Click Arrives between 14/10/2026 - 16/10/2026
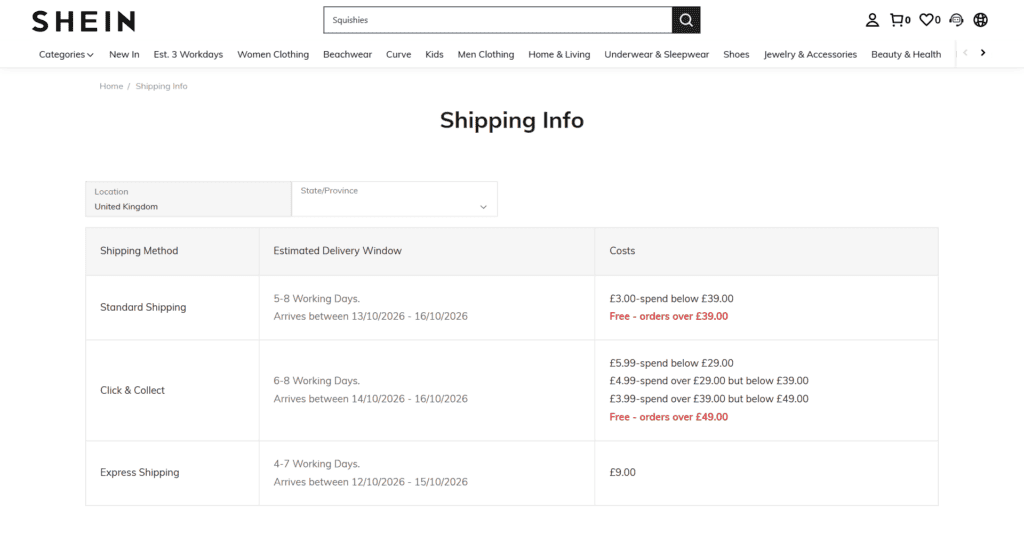Image resolution: width=1024 pixels, height=535 pixels. point(370,398)
